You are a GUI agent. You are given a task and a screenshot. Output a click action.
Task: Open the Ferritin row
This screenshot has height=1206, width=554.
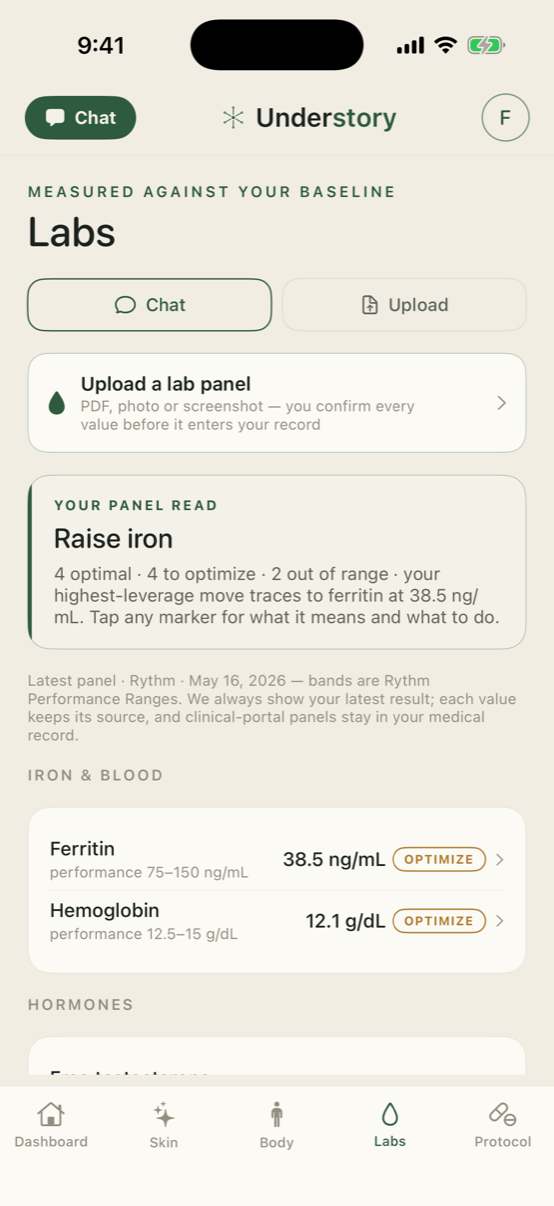point(277,860)
